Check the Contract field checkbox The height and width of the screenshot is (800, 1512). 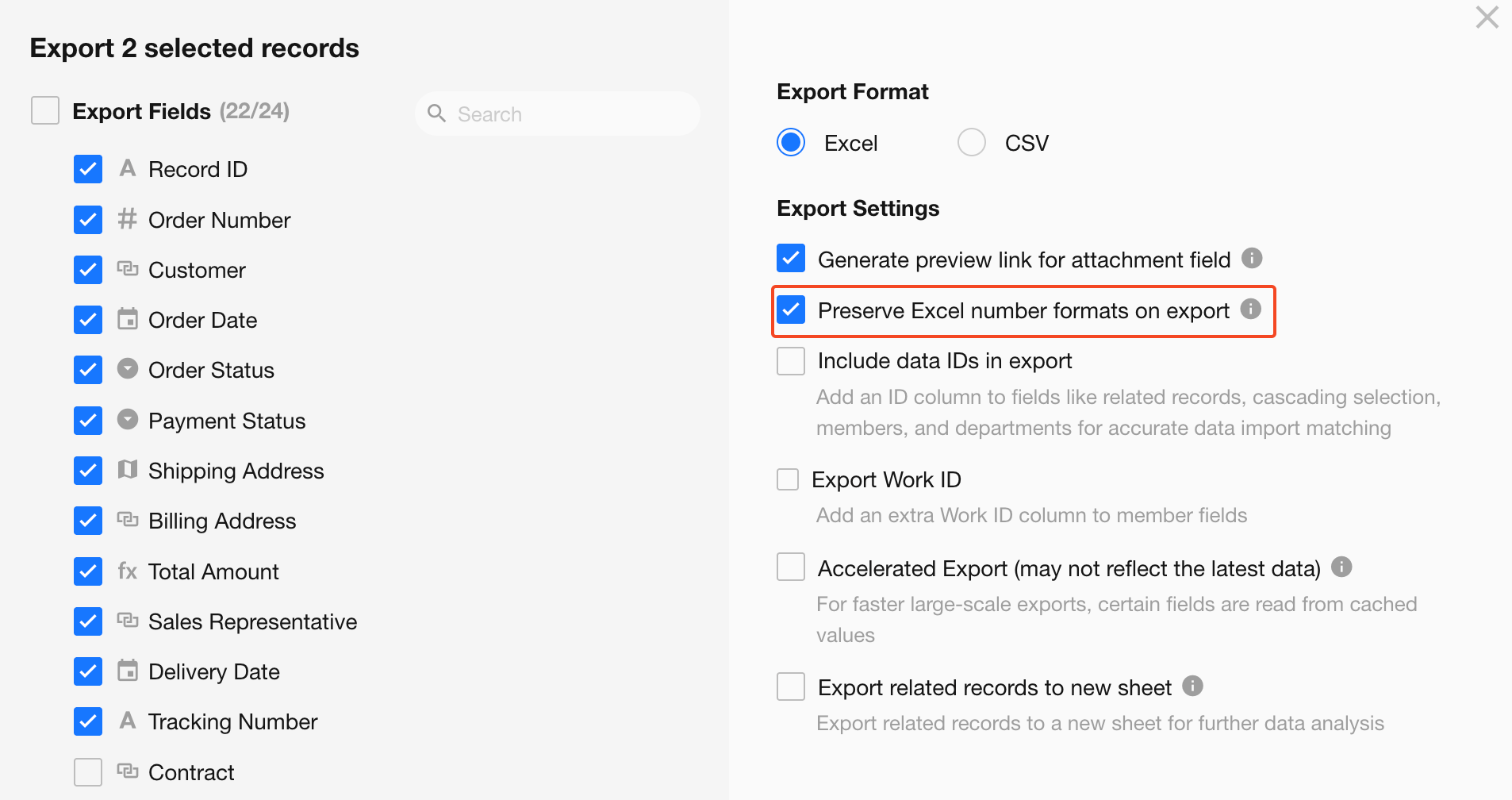click(x=88, y=772)
